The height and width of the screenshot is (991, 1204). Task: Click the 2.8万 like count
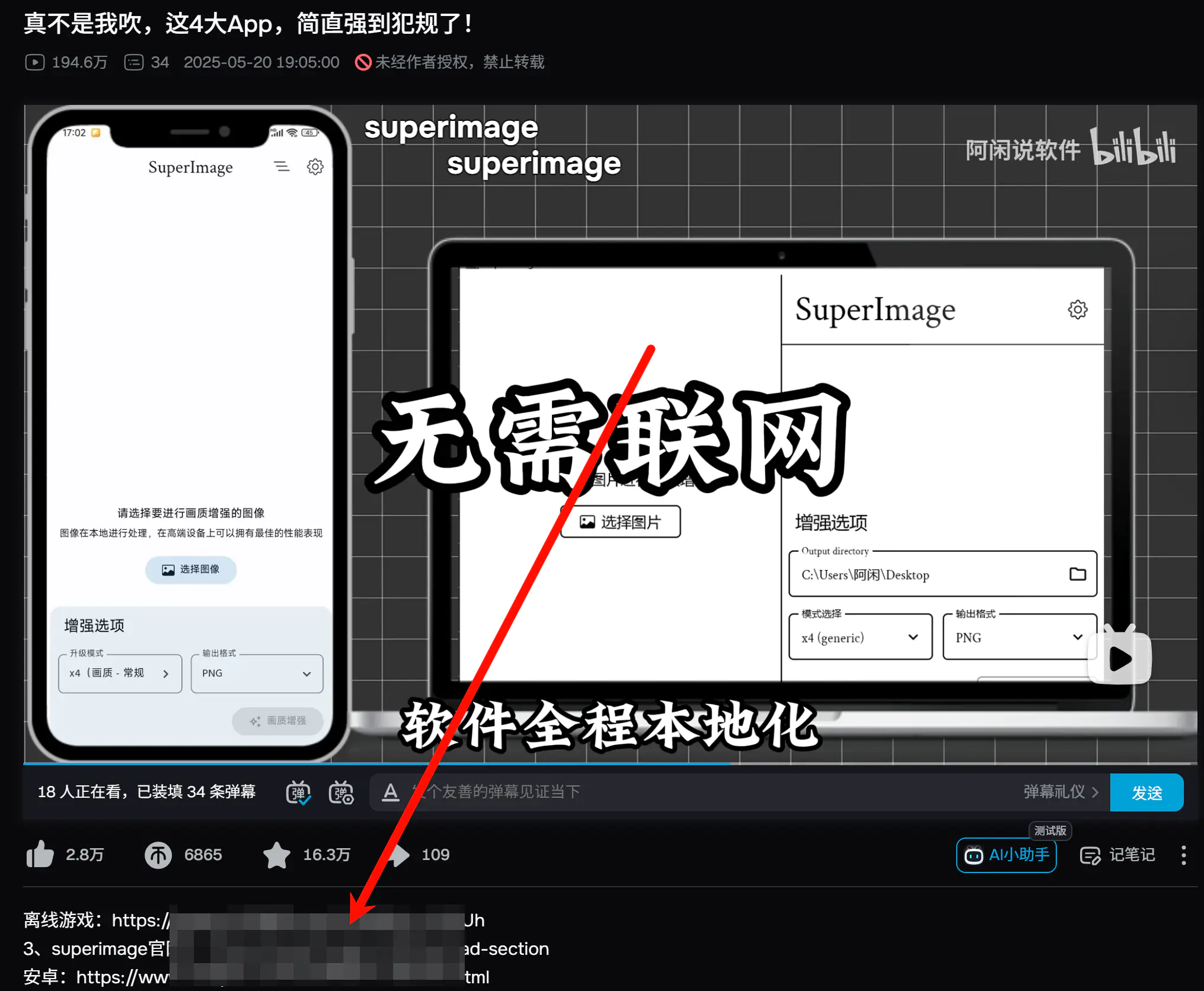click(x=85, y=855)
